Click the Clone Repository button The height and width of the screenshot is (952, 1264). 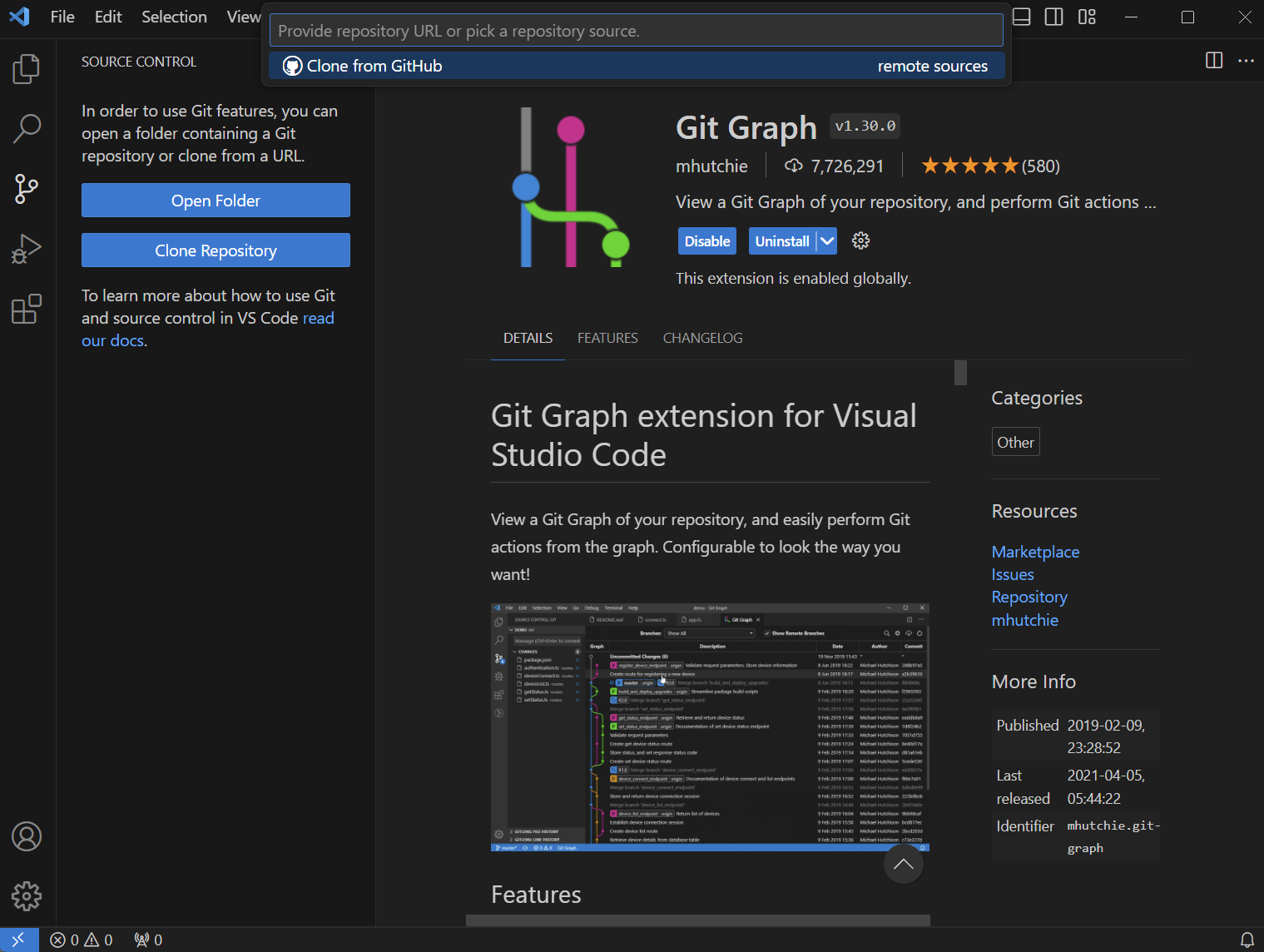[x=216, y=250]
